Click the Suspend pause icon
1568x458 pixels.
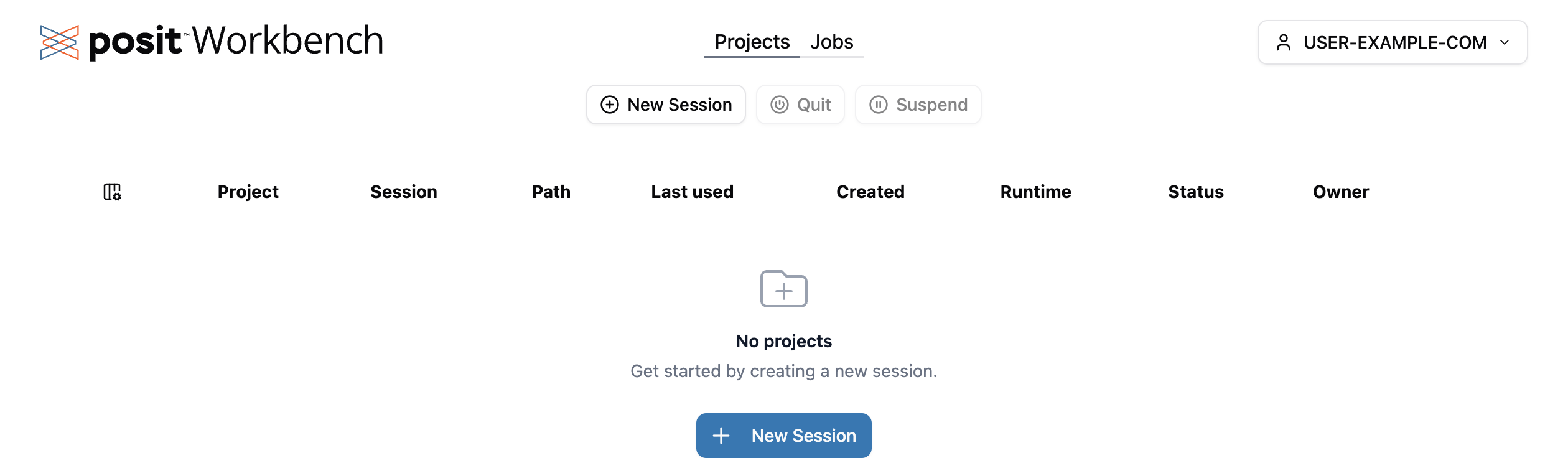click(878, 105)
